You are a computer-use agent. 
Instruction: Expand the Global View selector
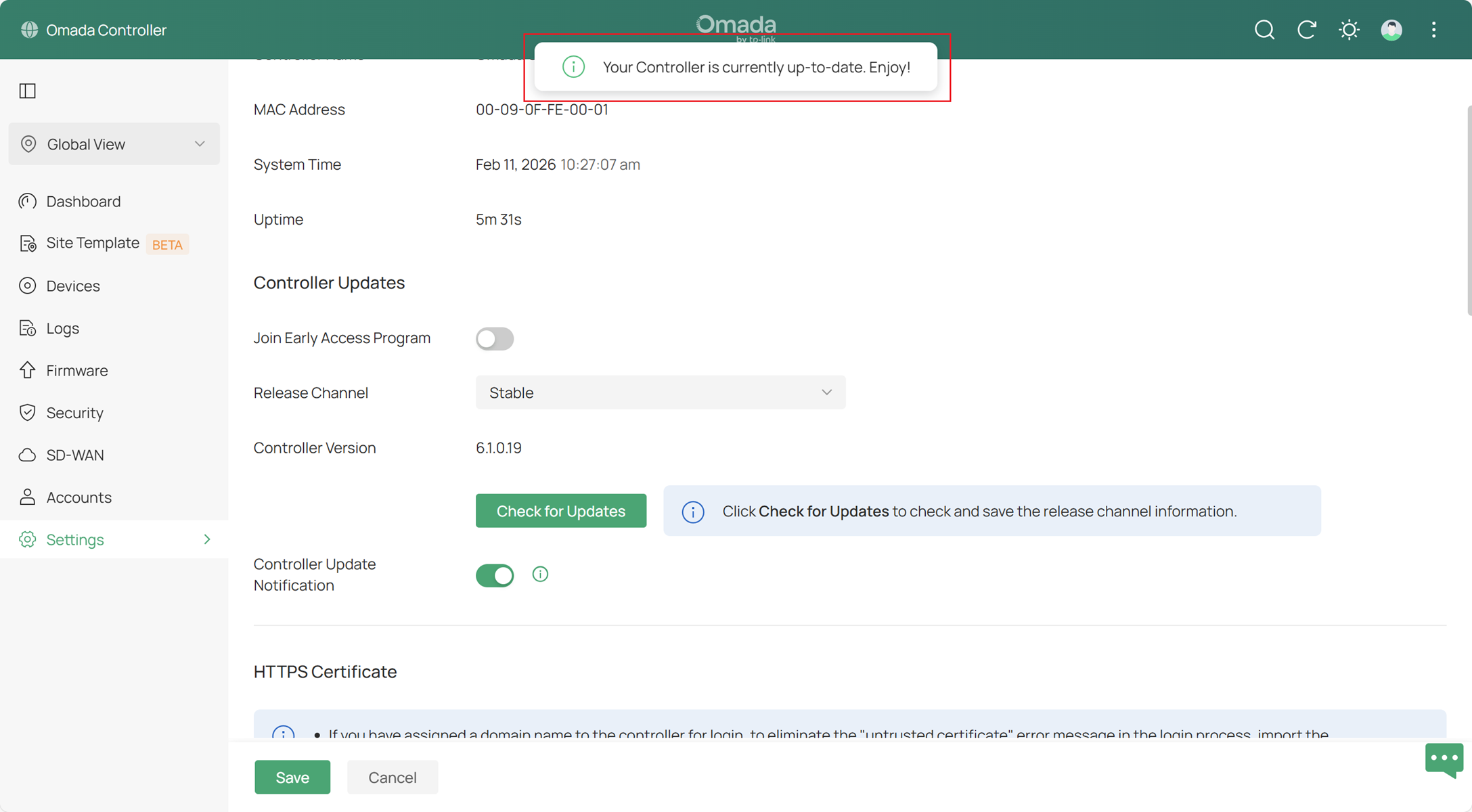pos(114,143)
